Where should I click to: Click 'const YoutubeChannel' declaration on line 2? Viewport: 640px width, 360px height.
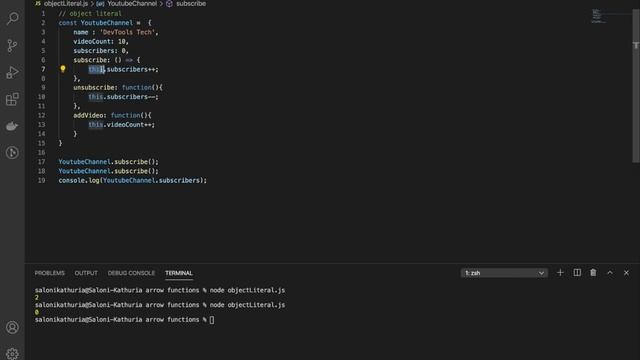[x=96, y=23]
